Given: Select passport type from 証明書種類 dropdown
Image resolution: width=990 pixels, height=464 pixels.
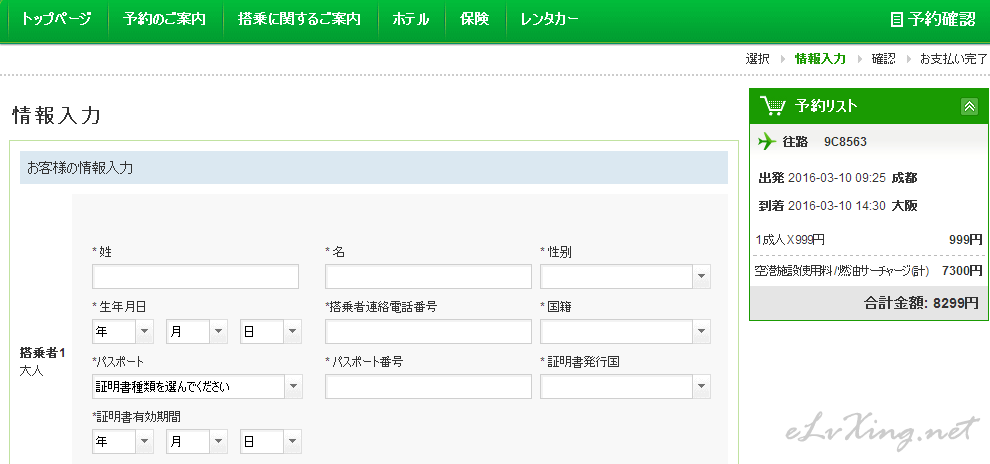Looking at the screenshot, I should [x=196, y=387].
